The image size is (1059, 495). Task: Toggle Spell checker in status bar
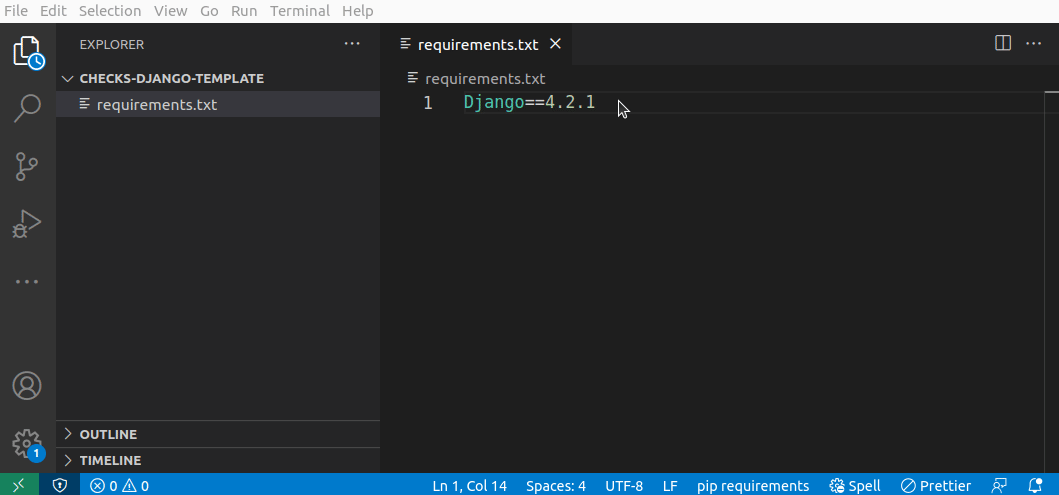coord(855,485)
